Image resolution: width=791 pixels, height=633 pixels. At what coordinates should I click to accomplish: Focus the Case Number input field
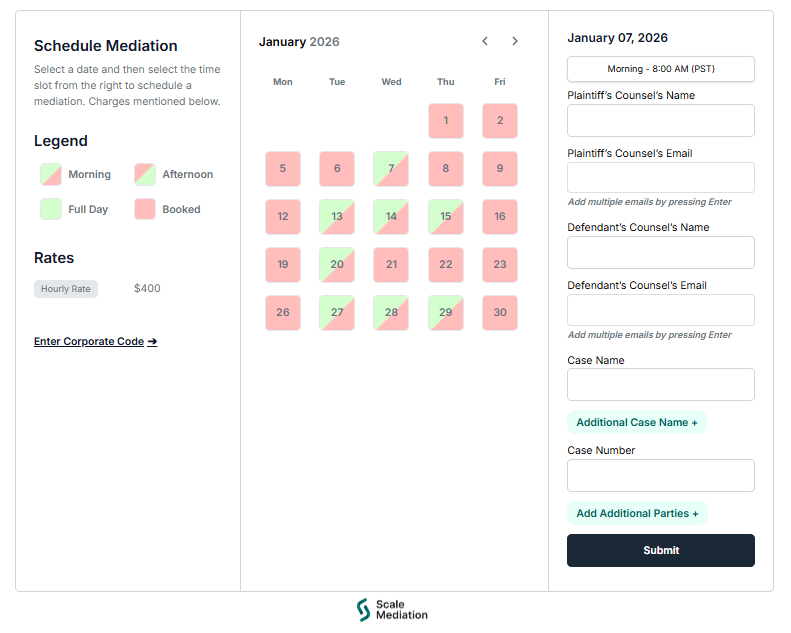tap(660, 476)
